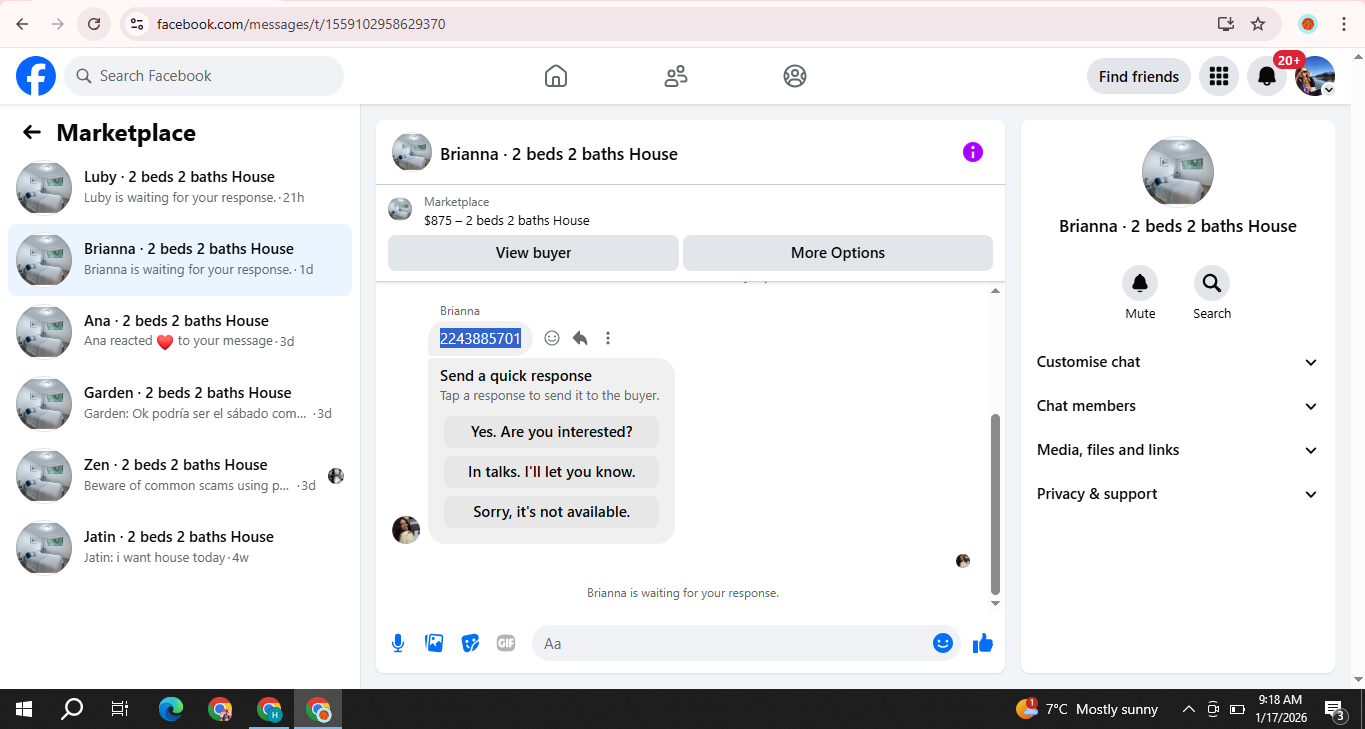
Task: Open the Groups icon in top navigation
Action: click(x=795, y=76)
